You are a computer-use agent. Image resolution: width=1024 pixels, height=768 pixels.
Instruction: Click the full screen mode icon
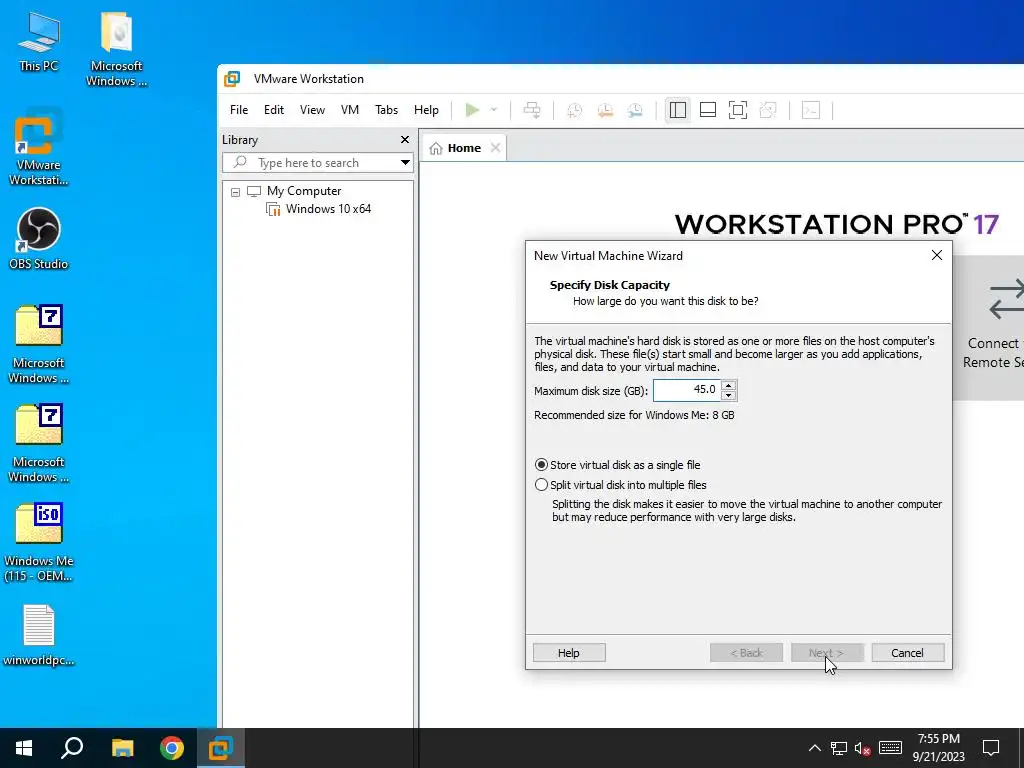coord(738,110)
